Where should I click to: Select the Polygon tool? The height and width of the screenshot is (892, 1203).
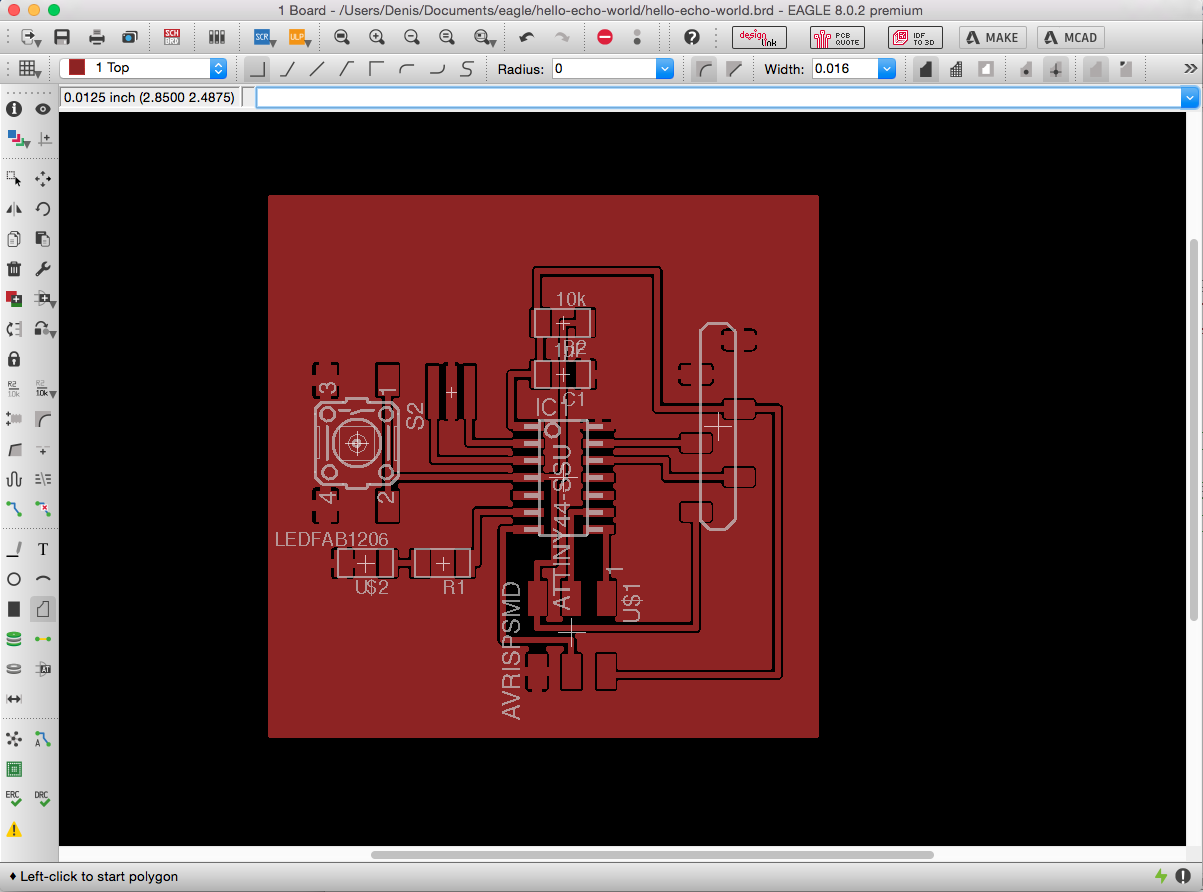pos(43,608)
